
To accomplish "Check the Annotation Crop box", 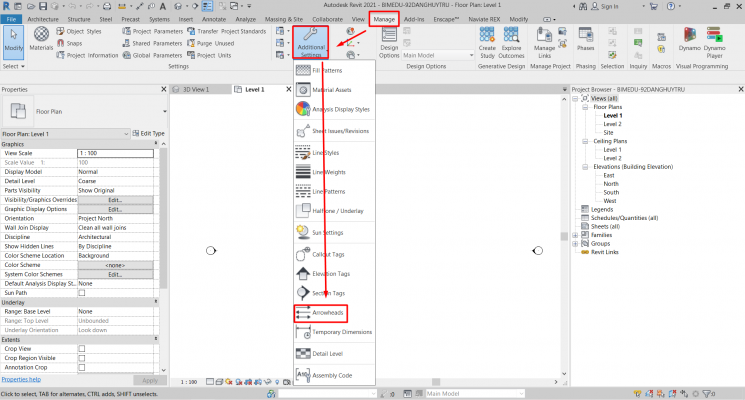I will click(x=82, y=367).
